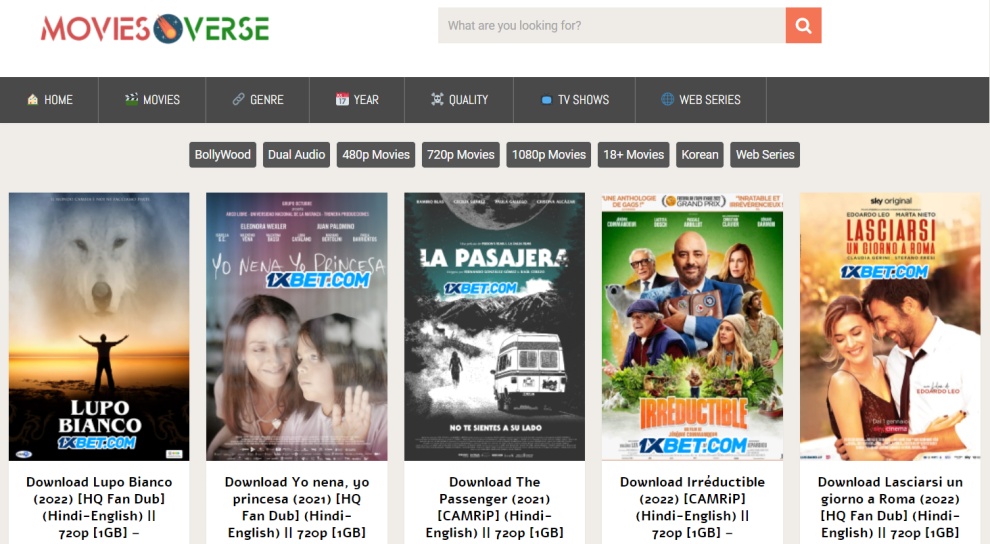Click the 'Download Irréductible (2022)' title link
This screenshot has width=990, height=544.
[693, 507]
